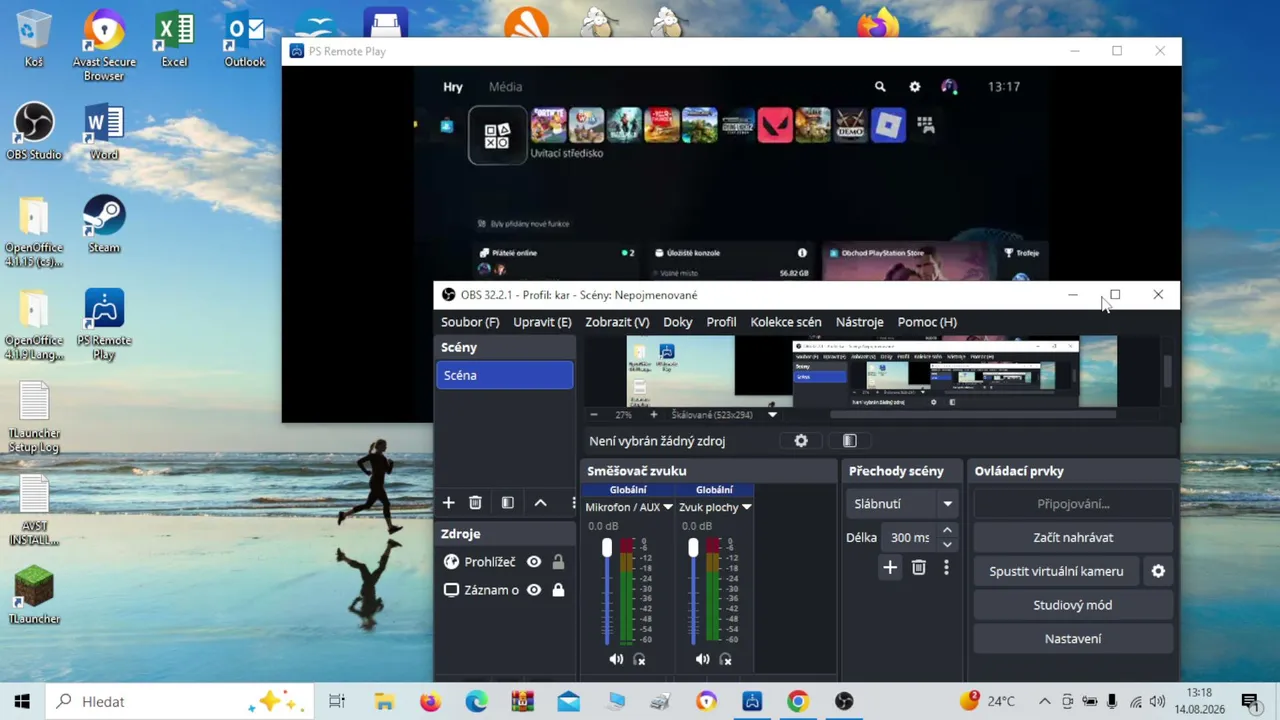Open source properties gear next to 'Není vybrán žádný zdroj'
Screen dimensions: 1280x720
click(801, 441)
